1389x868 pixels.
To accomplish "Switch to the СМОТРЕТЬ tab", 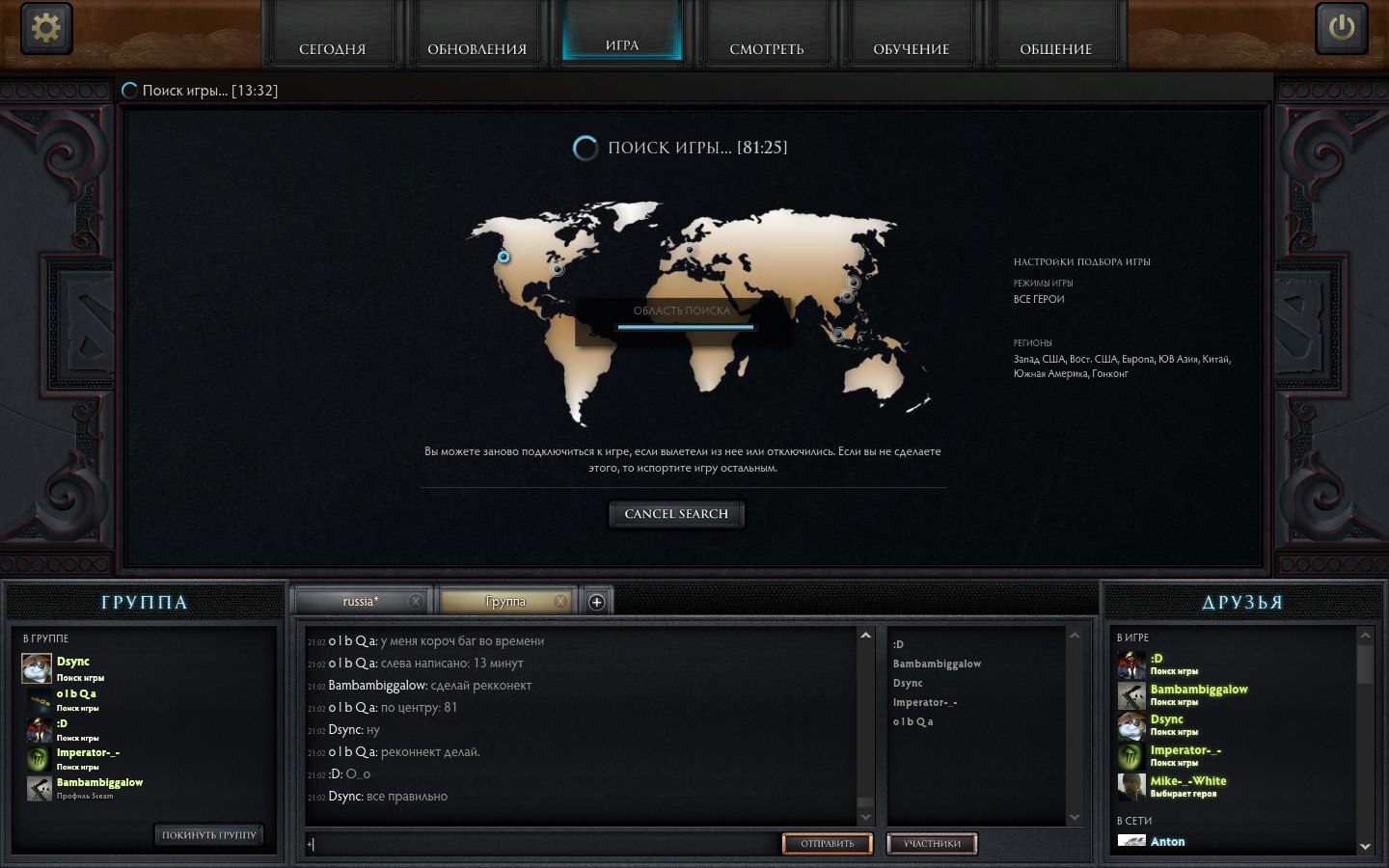I will click(x=766, y=48).
